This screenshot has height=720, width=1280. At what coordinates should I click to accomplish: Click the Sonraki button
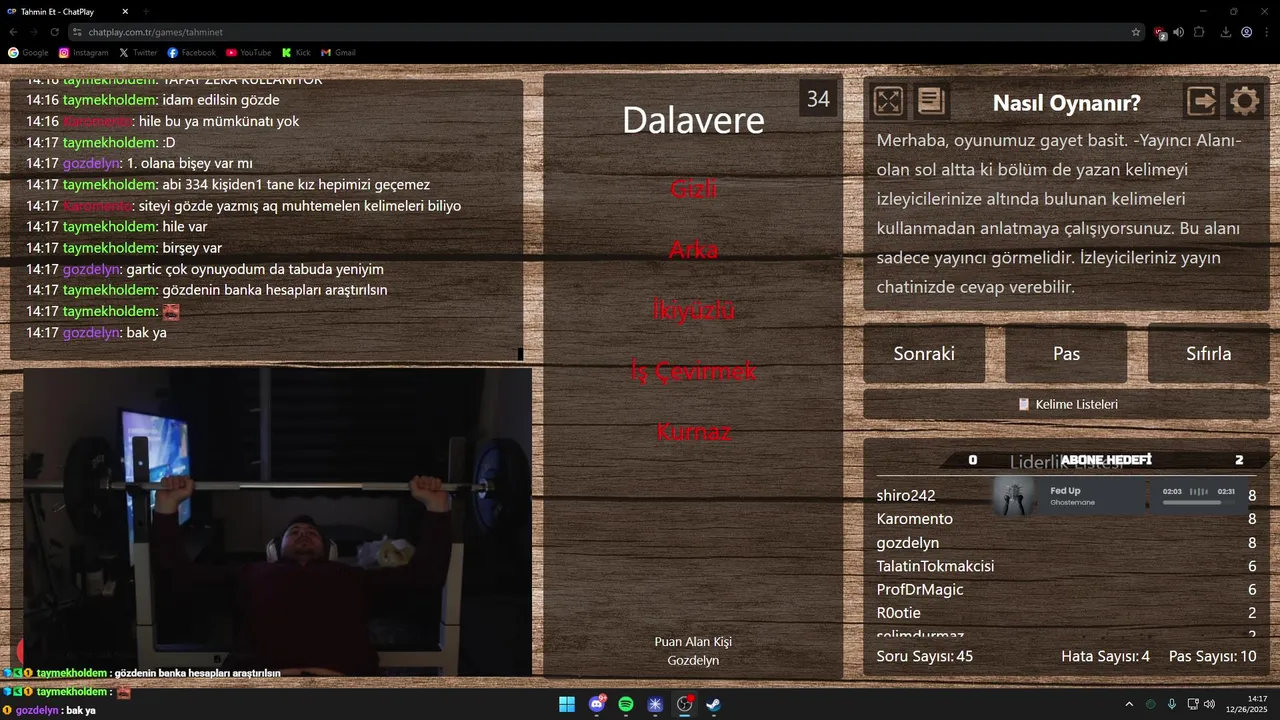[x=924, y=354]
